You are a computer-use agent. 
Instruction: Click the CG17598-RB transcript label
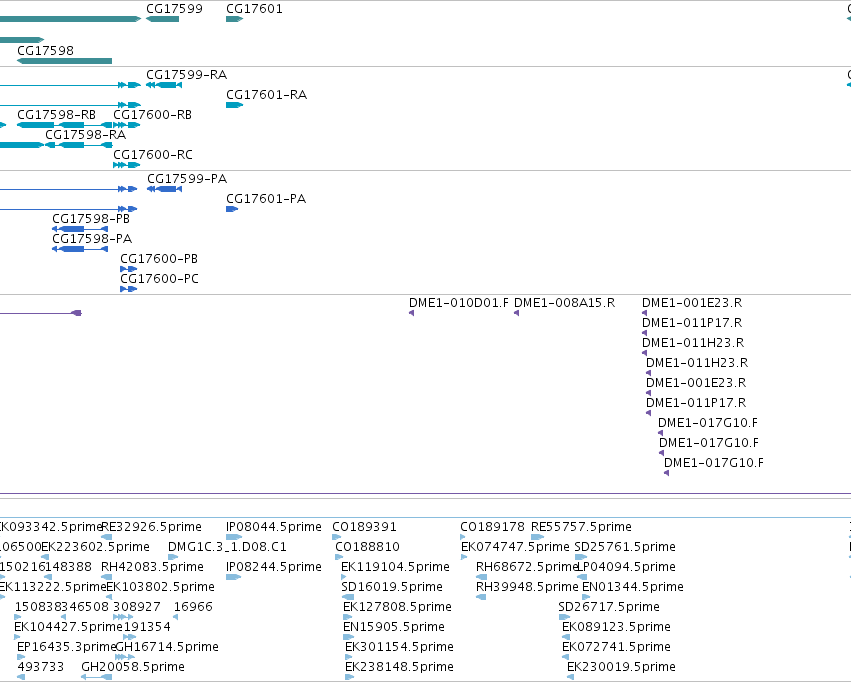click(x=56, y=114)
